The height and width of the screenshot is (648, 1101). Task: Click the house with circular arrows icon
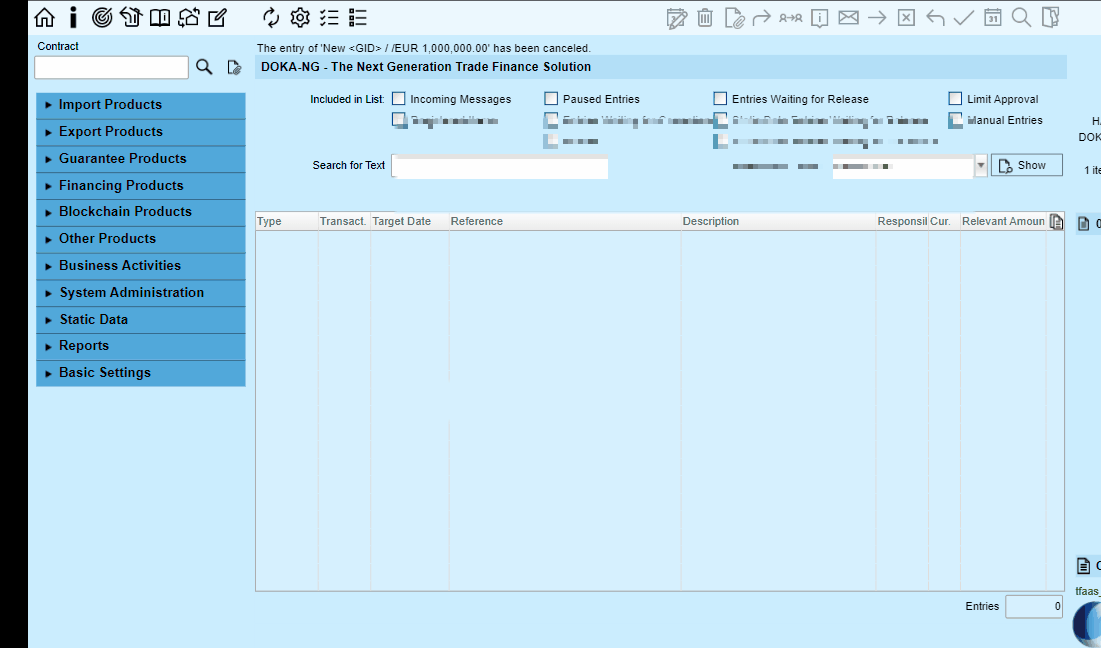(188, 18)
